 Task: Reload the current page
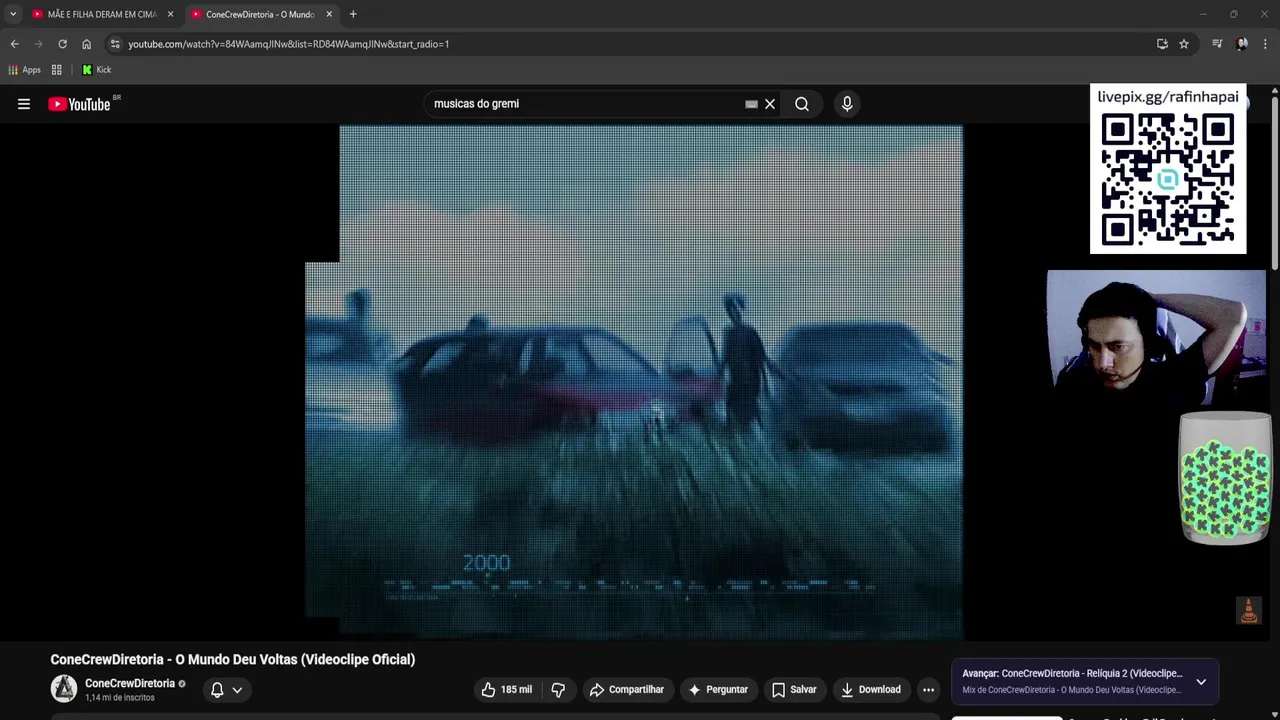[62, 44]
